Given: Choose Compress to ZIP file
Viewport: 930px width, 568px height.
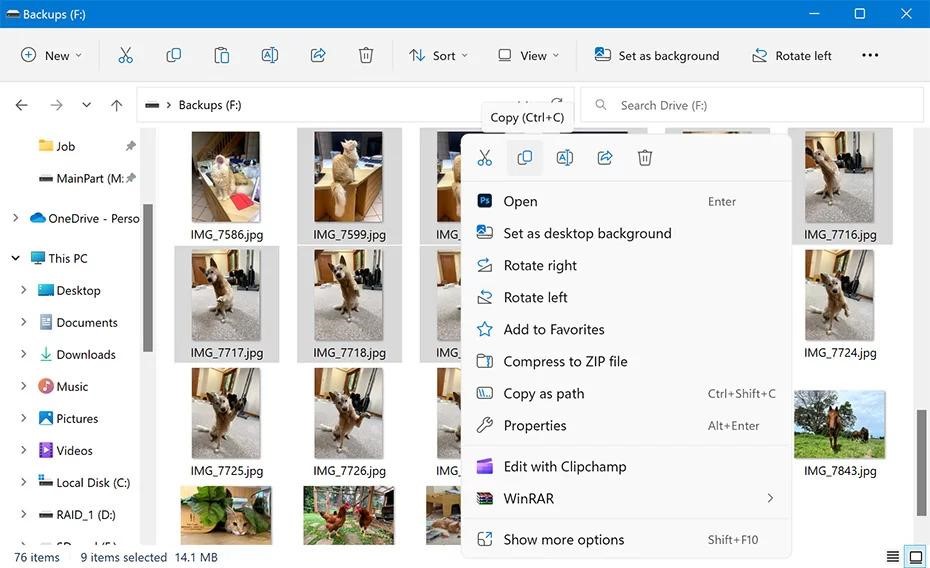Looking at the screenshot, I should 626,362.
